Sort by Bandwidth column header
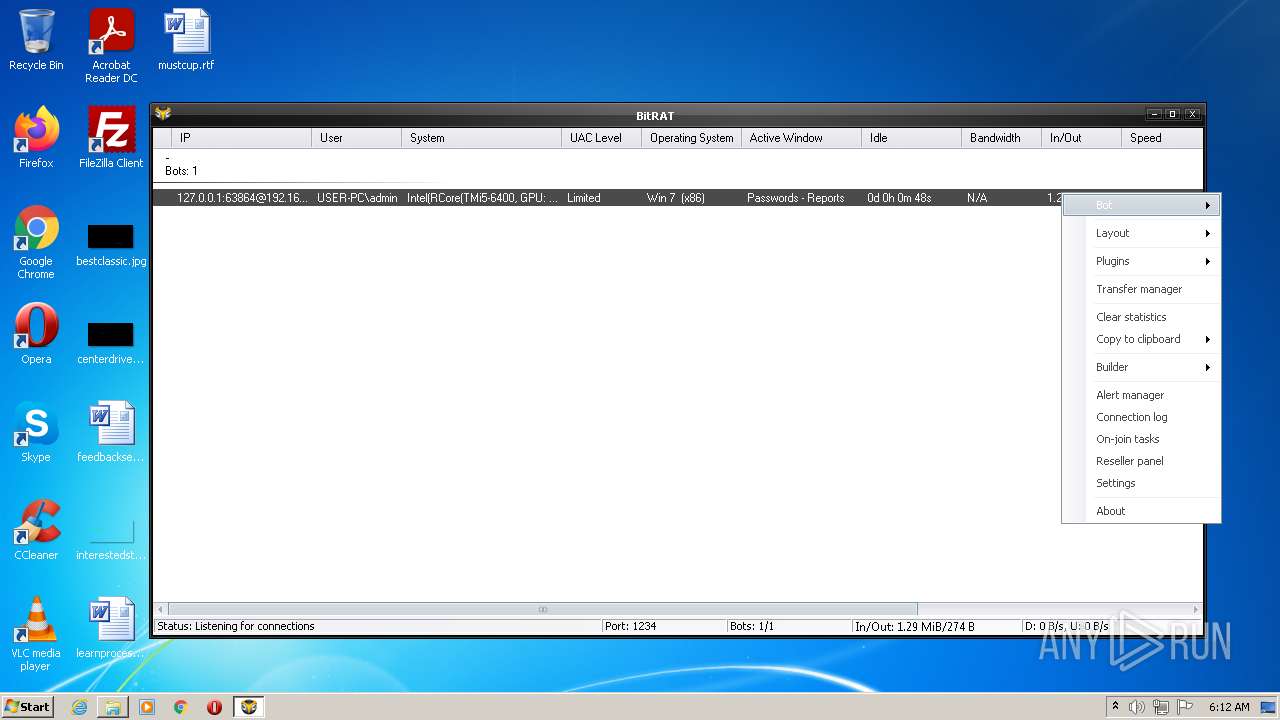This screenshot has height=720, width=1280. [1001, 138]
